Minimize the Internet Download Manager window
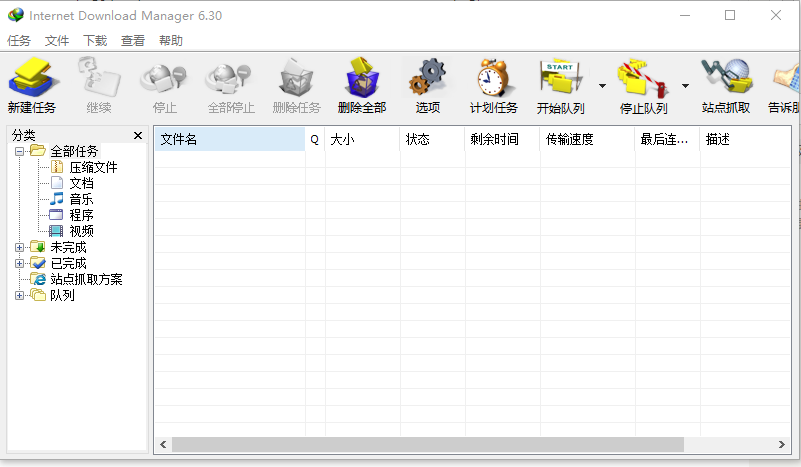 (x=685, y=15)
